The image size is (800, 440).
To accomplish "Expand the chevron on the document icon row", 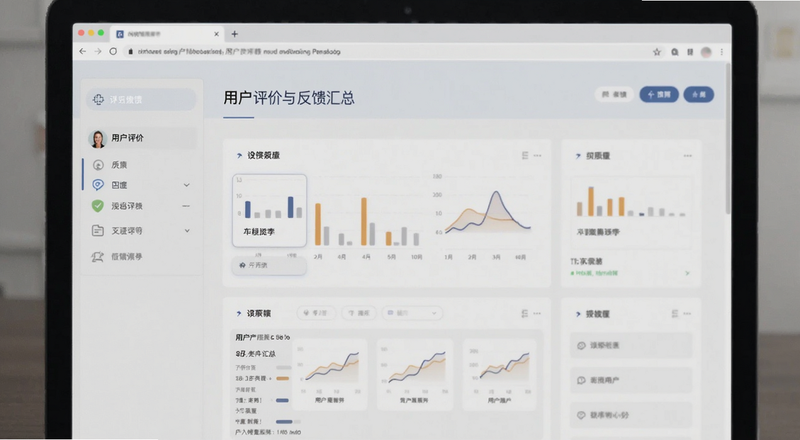I will [187, 231].
